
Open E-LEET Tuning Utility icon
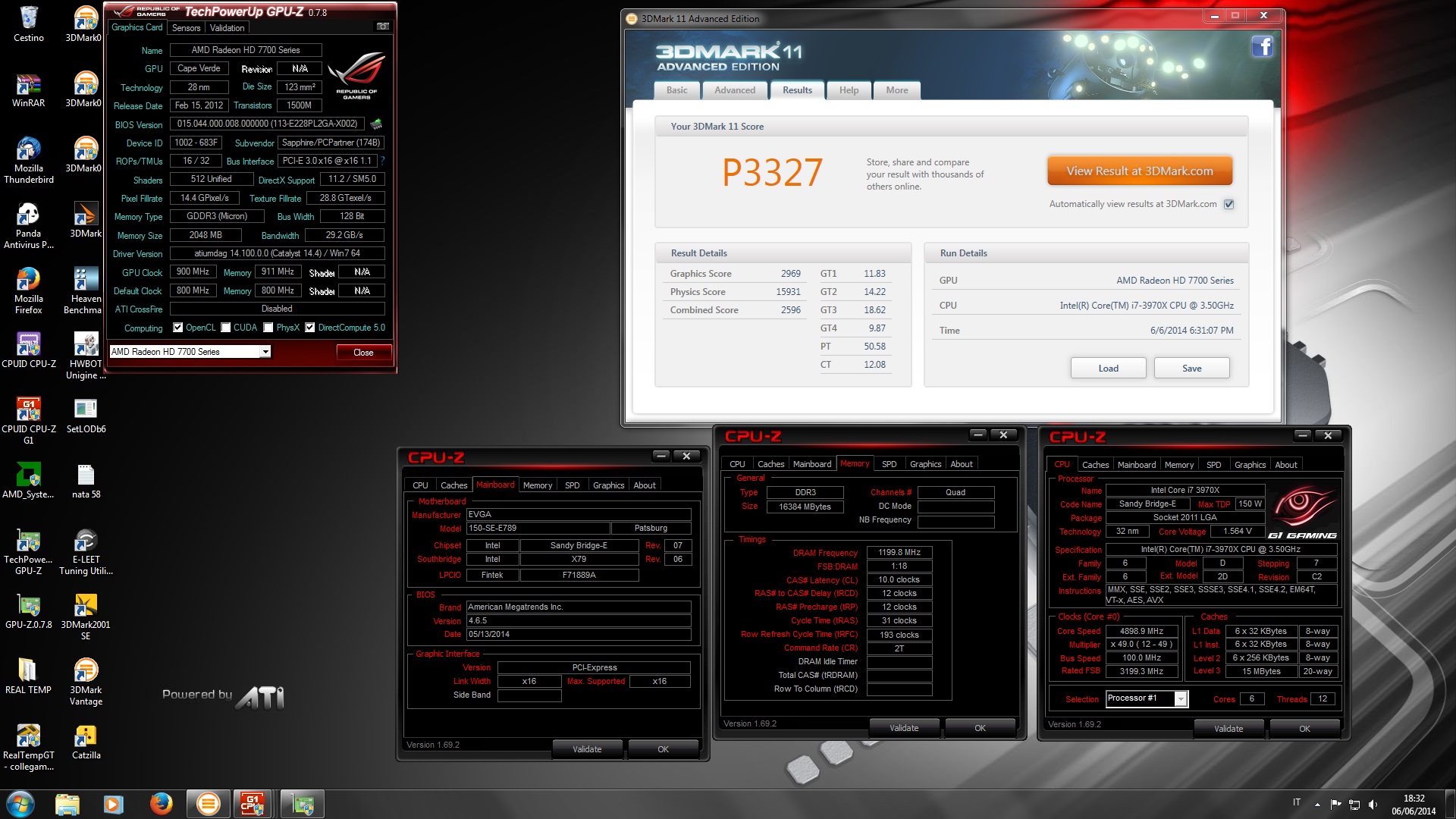pos(86,552)
